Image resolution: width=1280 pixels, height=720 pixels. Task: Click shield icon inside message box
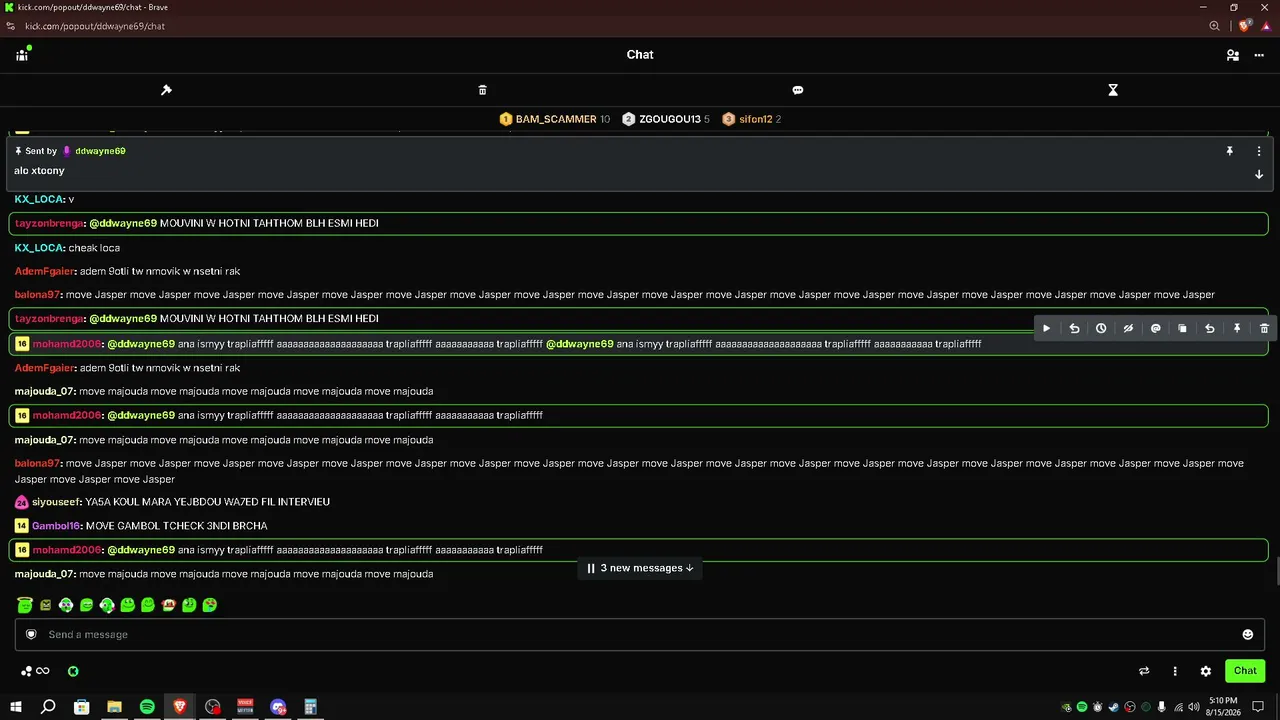pos(31,634)
